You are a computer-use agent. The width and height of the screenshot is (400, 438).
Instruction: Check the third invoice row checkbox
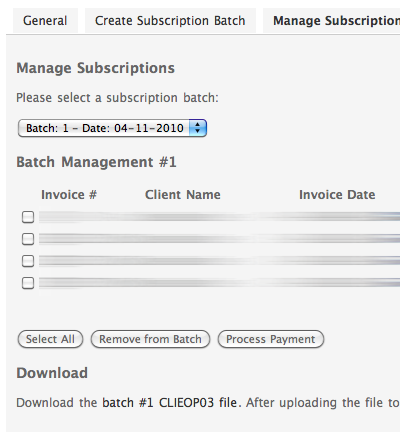28,261
